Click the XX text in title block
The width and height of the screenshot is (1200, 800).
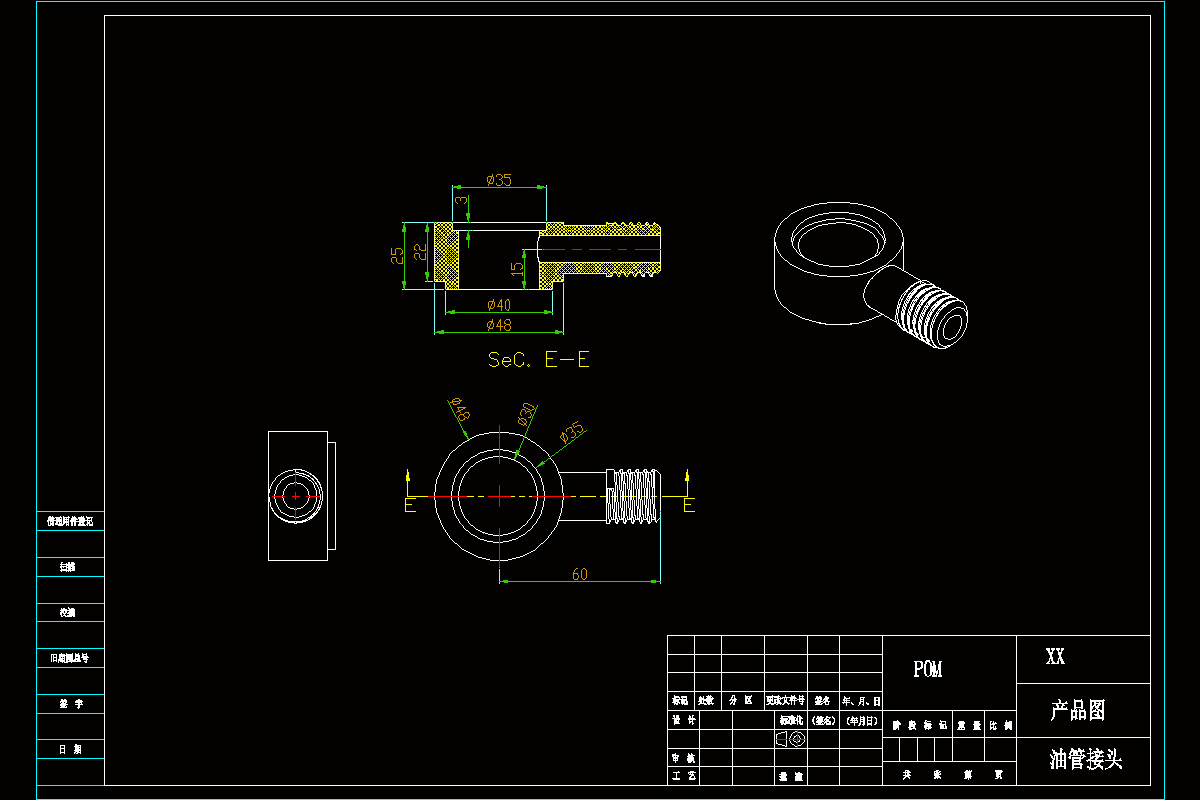pyautogui.click(x=1055, y=657)
